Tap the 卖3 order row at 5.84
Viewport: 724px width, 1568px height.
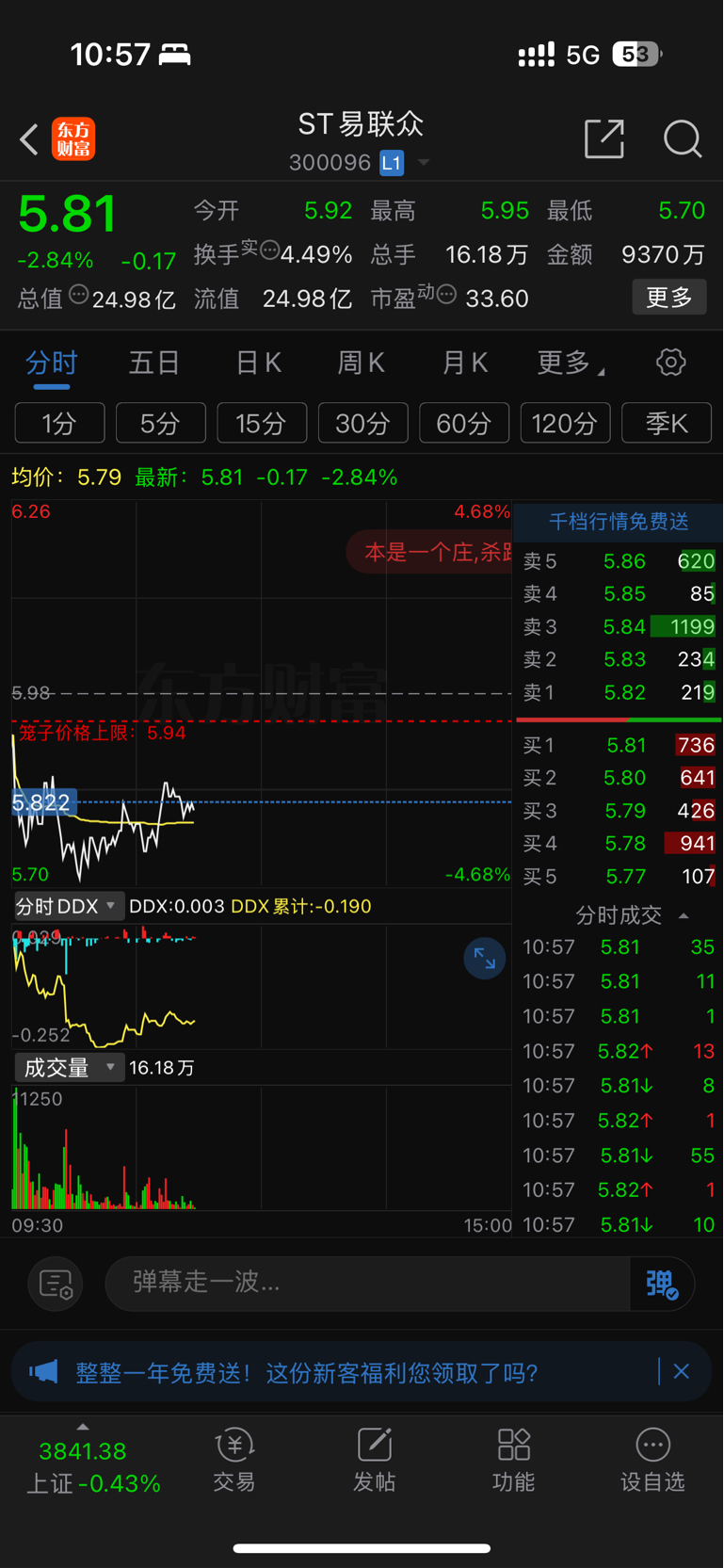click(x=619, y=627)
